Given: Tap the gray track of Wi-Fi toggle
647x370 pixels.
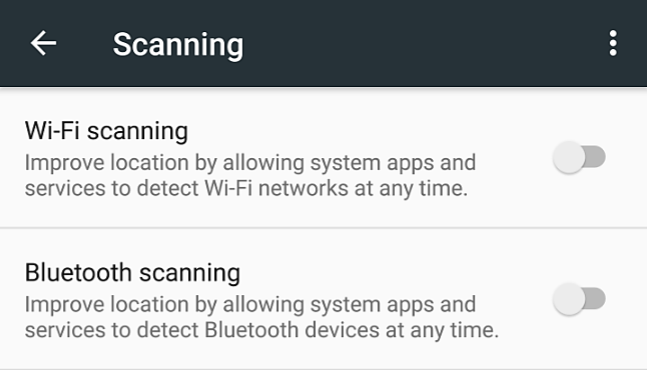Looking at the screenshot, I should point(596,157).
